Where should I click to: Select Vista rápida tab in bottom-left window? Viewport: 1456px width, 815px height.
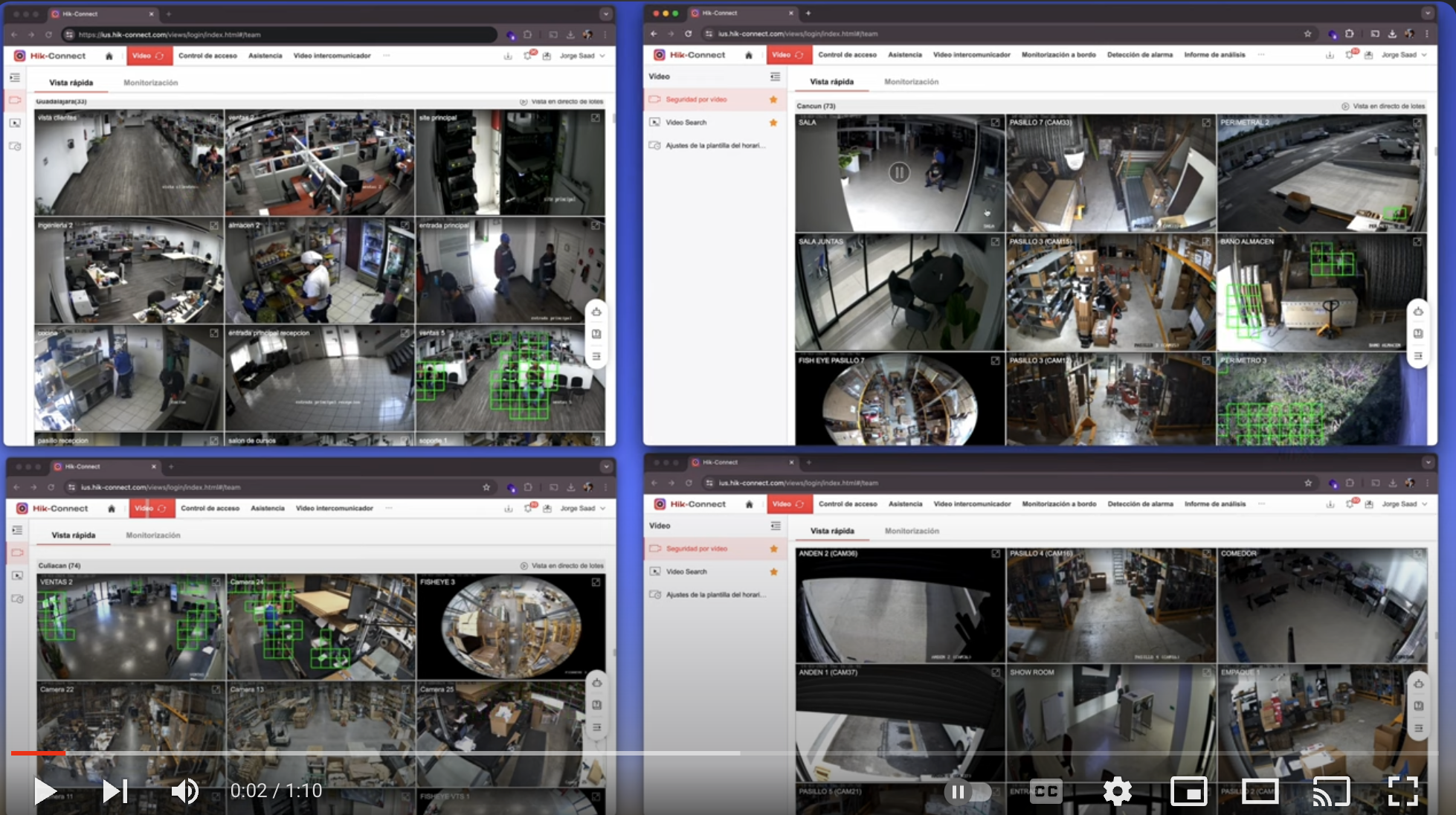click(73, 535)
